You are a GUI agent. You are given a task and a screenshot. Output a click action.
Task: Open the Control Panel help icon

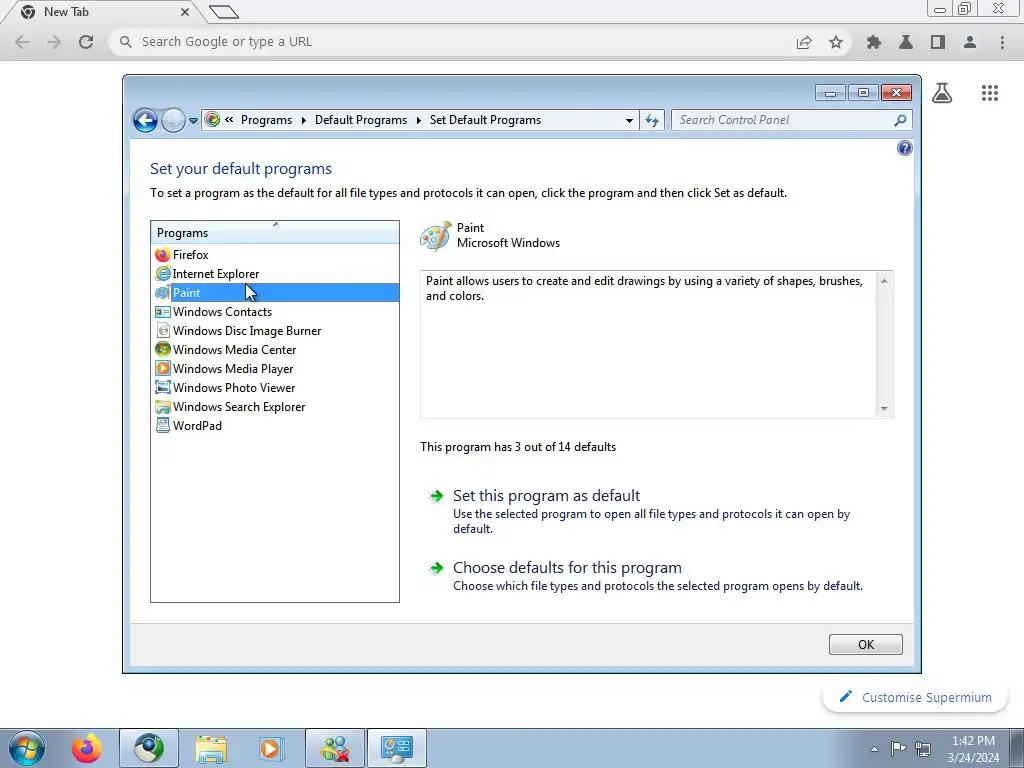904,148
